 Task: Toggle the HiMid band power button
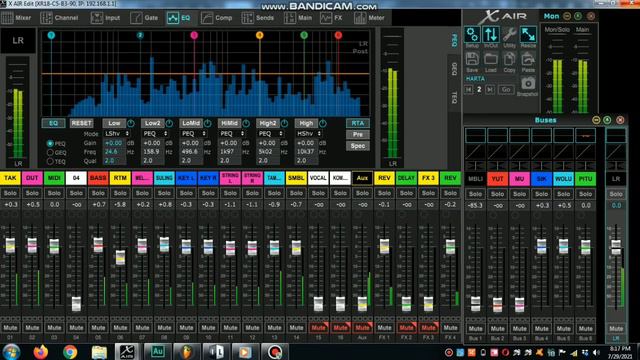[x=246, y=123]
